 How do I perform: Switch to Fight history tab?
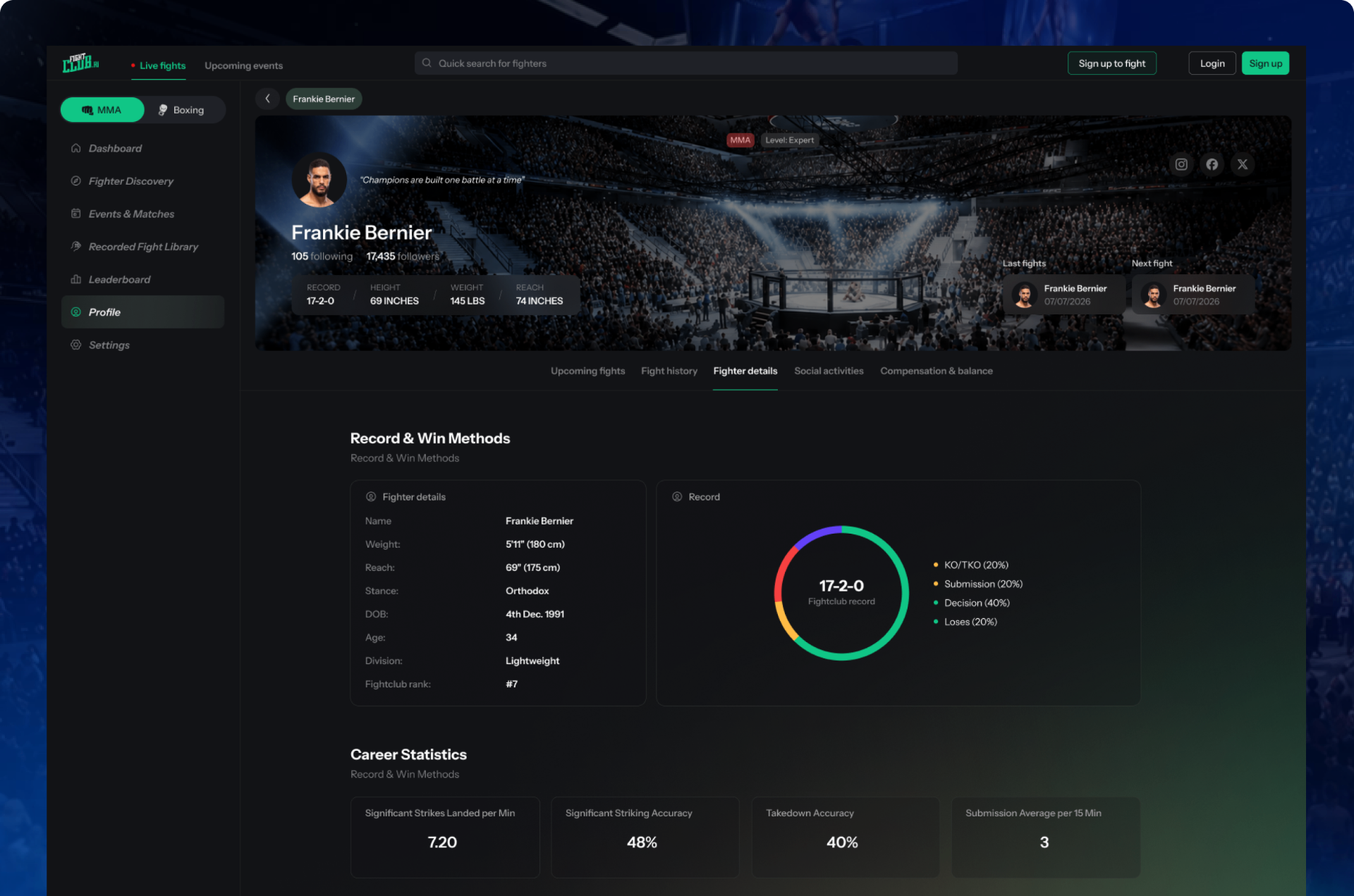(669, 371)
